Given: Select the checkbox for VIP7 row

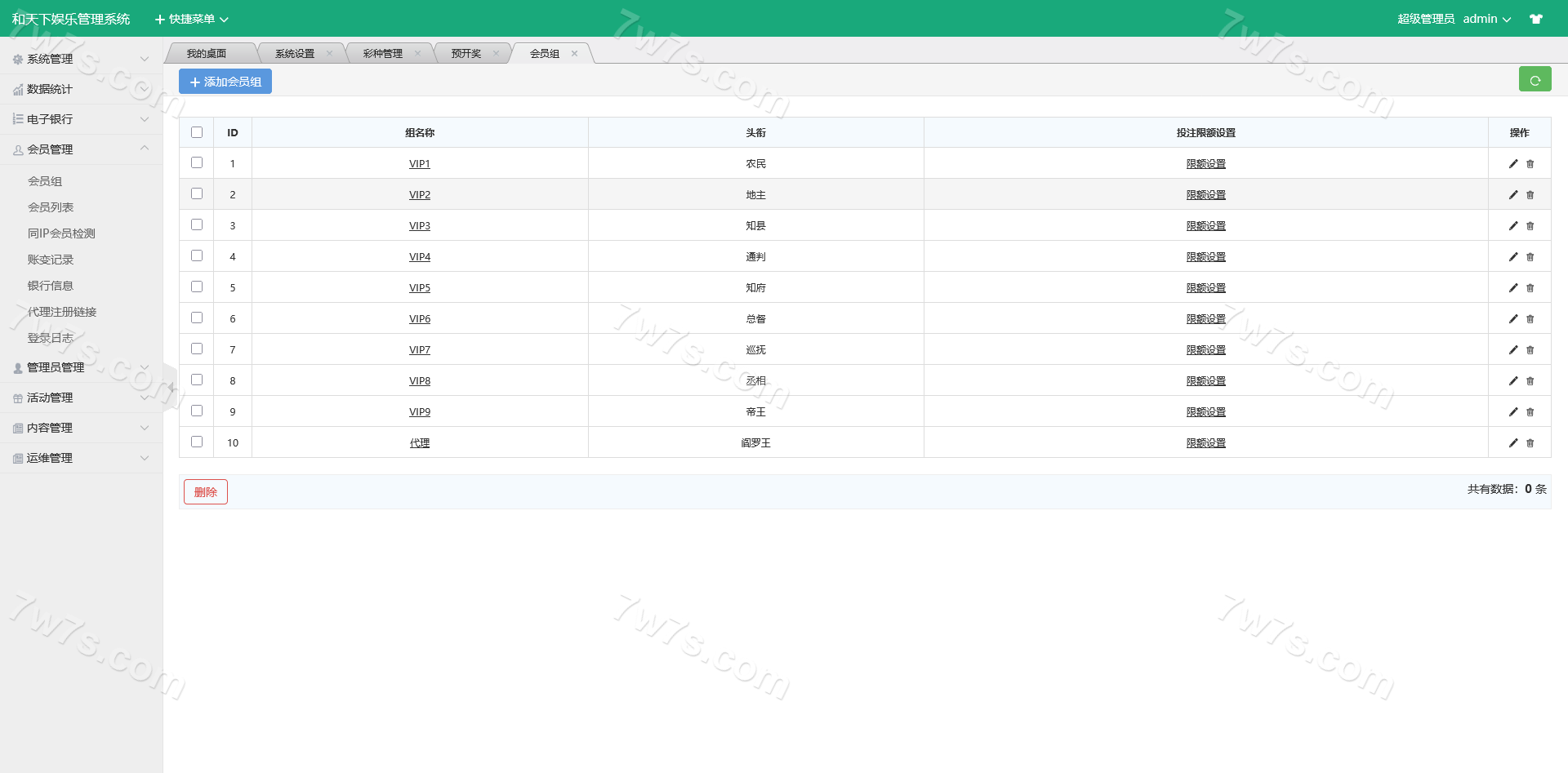Looking at the screenshot, I should click(x=197, y=349).
